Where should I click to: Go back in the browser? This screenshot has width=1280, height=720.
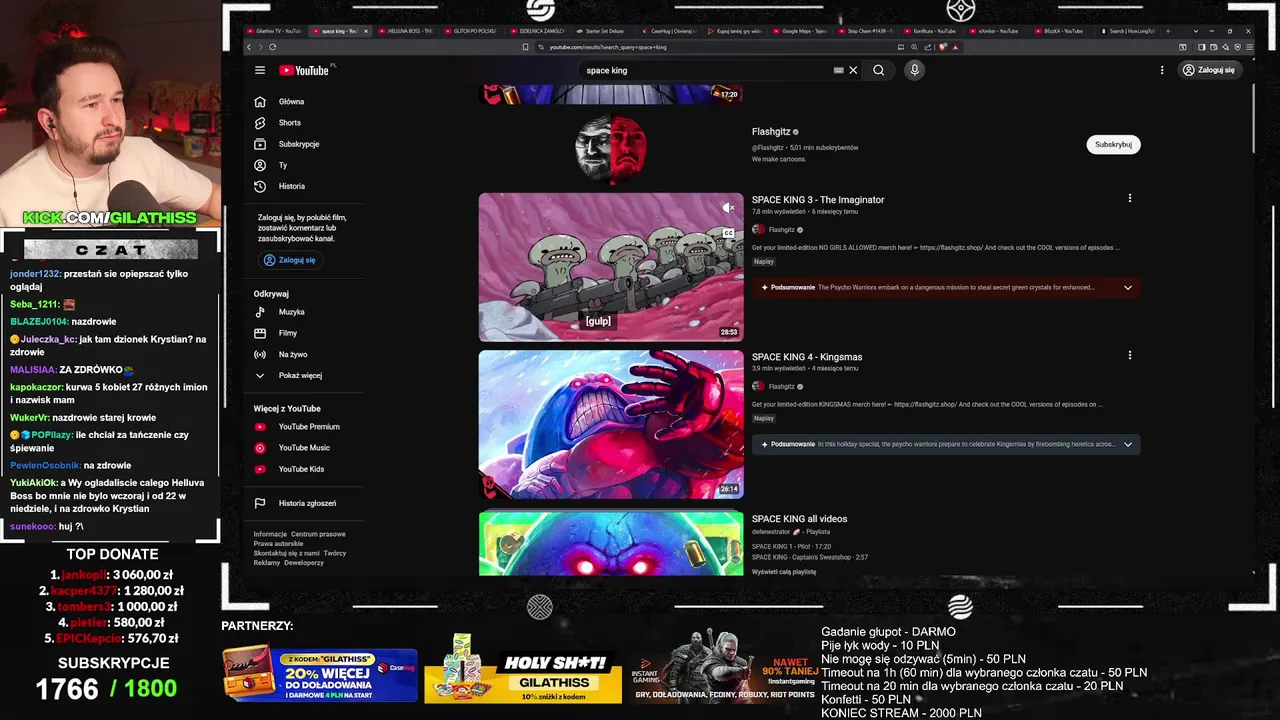point(249,47)
